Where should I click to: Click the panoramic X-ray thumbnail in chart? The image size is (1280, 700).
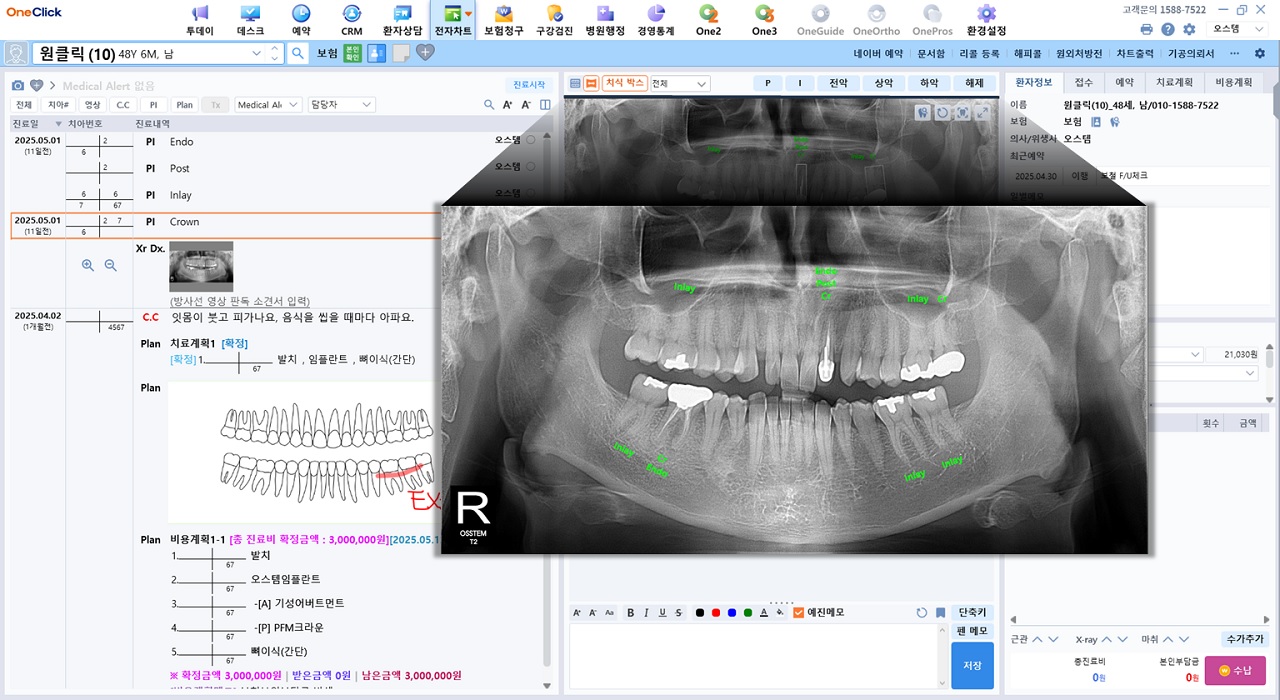[x=201, y=266]
